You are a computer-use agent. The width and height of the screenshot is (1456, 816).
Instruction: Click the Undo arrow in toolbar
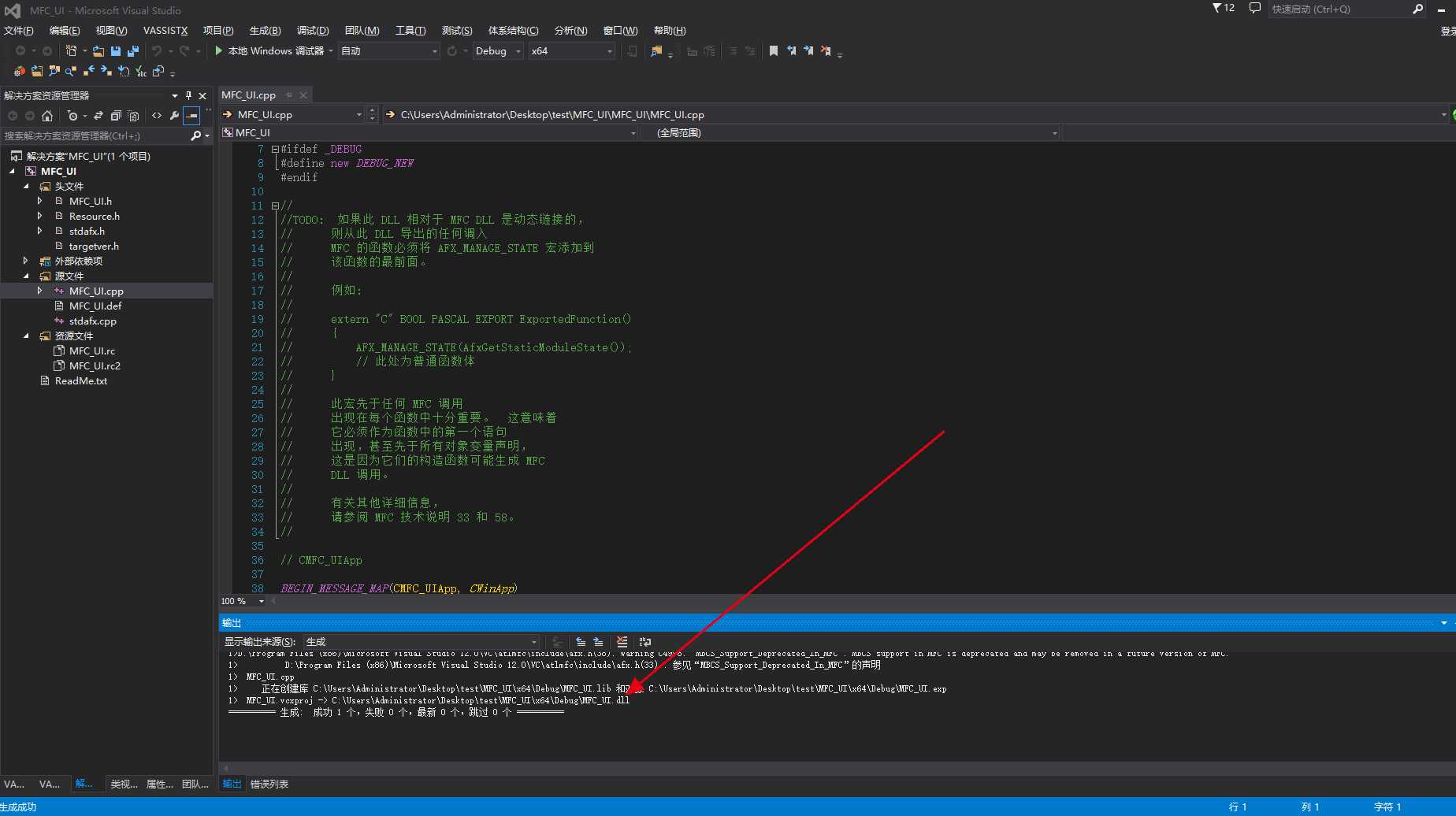tap(157, 50)
